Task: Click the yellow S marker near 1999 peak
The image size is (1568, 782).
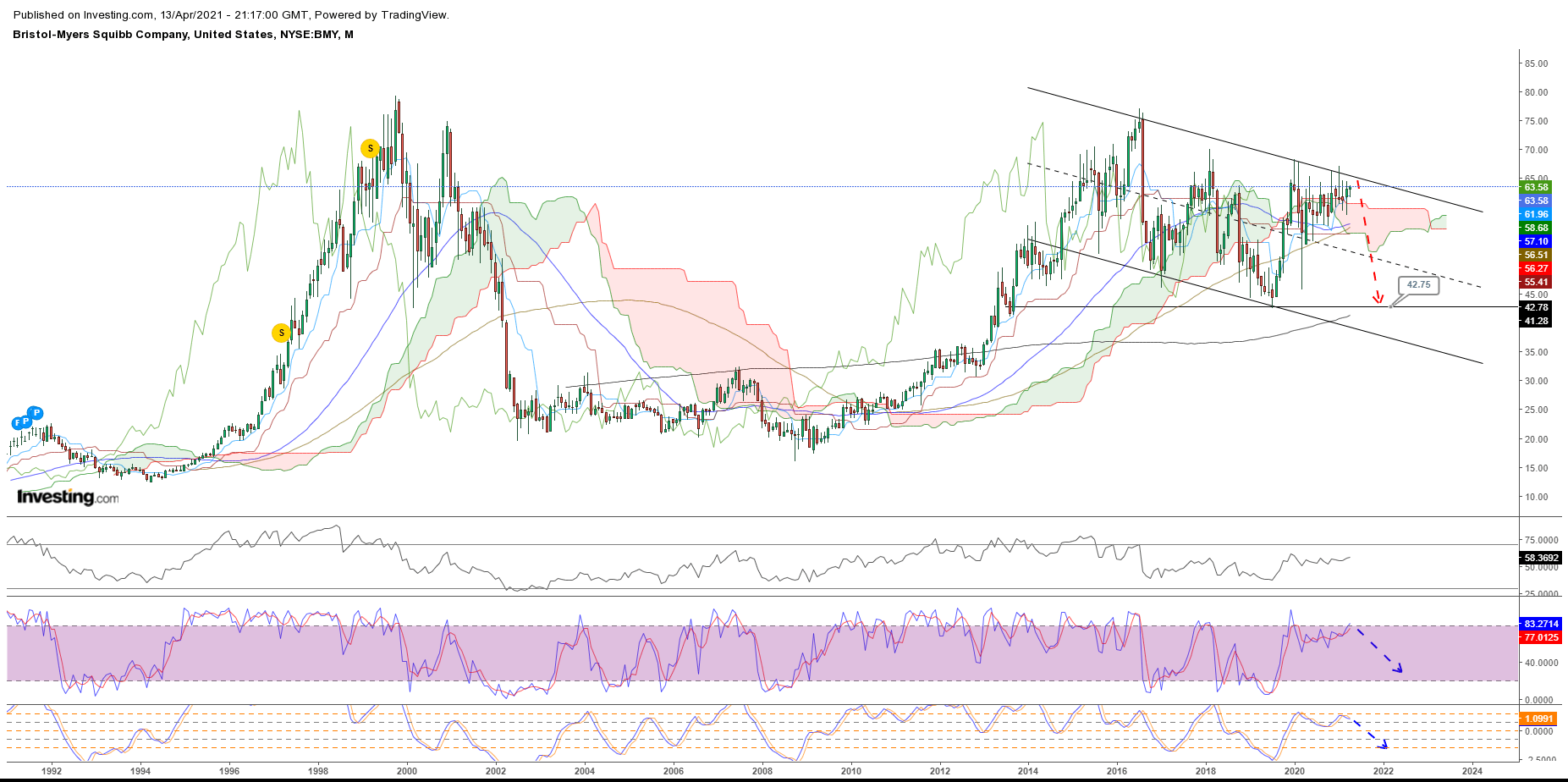Action: click(x=370, y=148)
